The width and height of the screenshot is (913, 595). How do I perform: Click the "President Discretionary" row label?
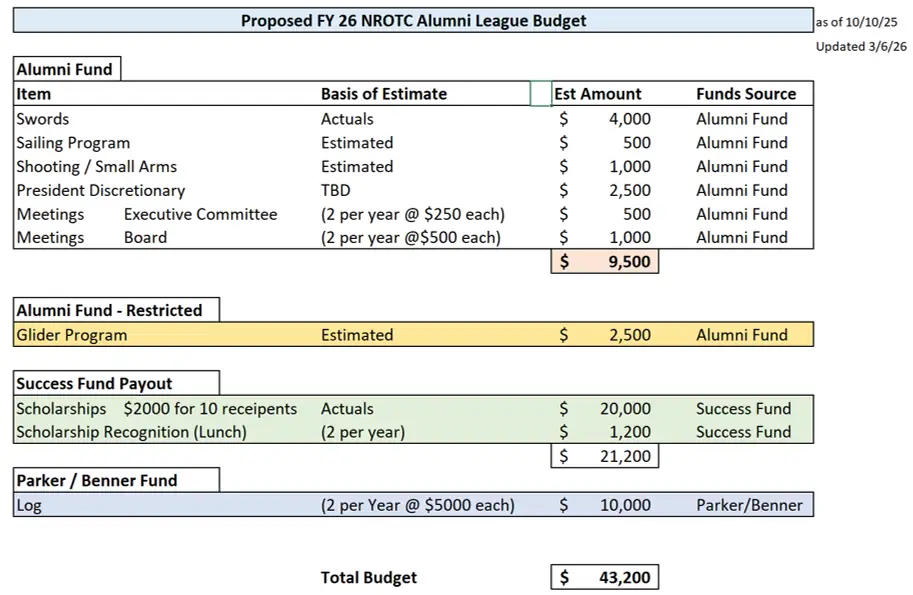(x=100, y=190)
